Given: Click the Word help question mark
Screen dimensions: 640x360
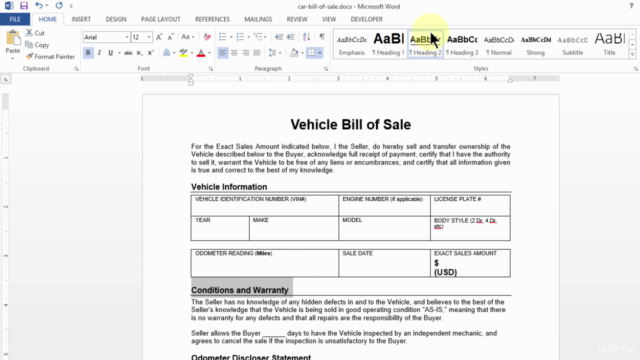Looking at the screenshot, I should pyautogui.click(x=631, y=6).
